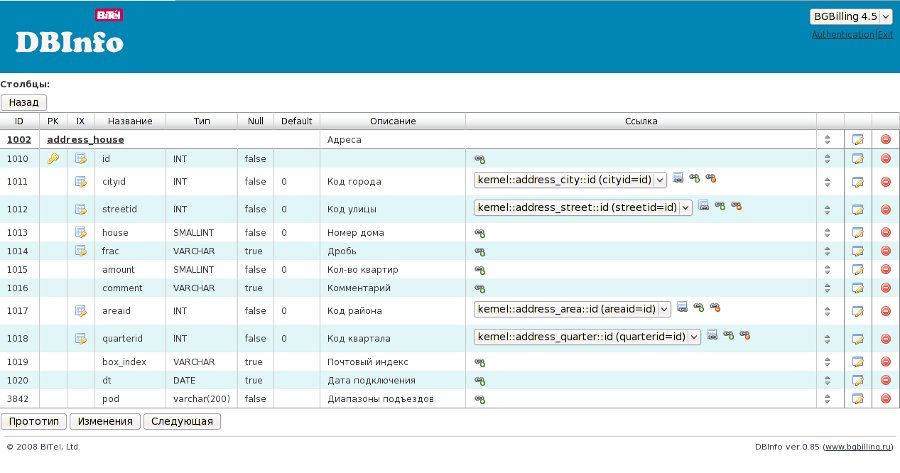This screenshot has height=473, width=900.
Task: Click red remove-link icon for areaid
Action: 715,307
